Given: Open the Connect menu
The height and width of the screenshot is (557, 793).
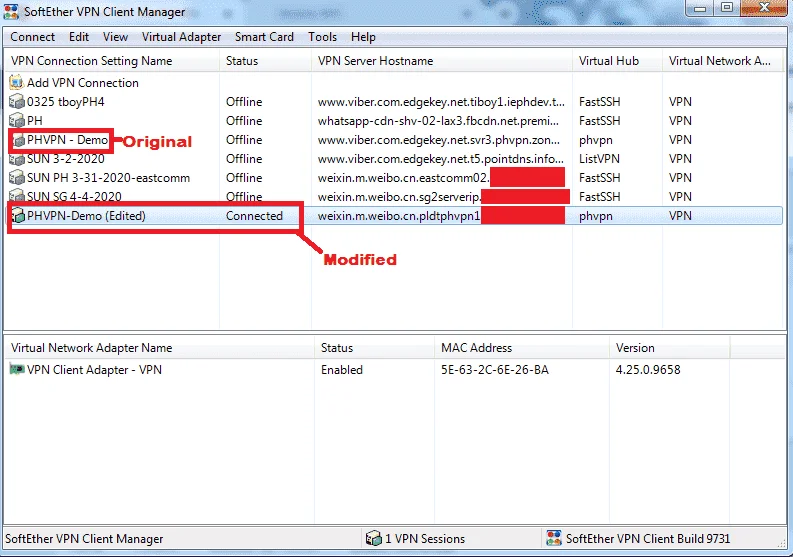Looking at the screenshot, I should (x=32, y=37).
